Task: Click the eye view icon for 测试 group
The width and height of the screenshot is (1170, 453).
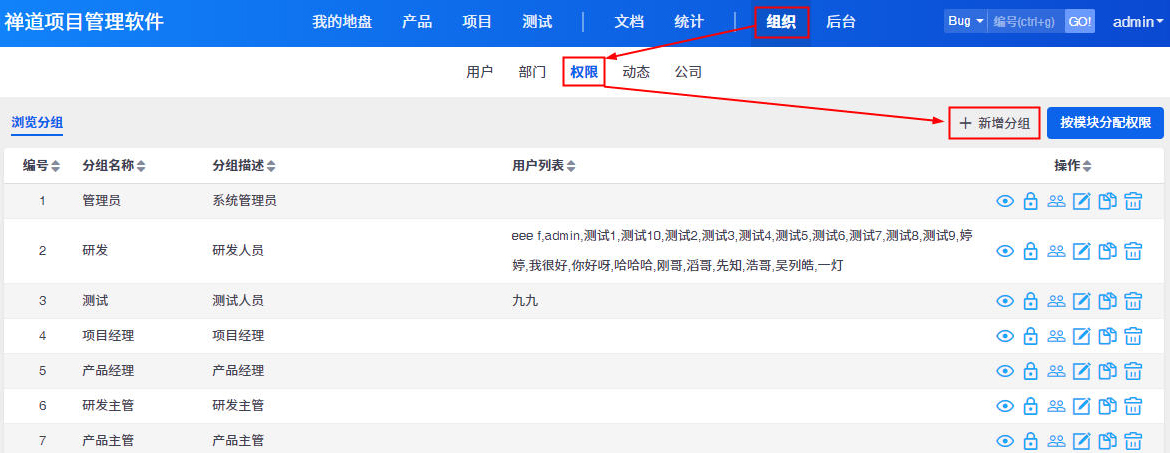Action: (1005, 301)
